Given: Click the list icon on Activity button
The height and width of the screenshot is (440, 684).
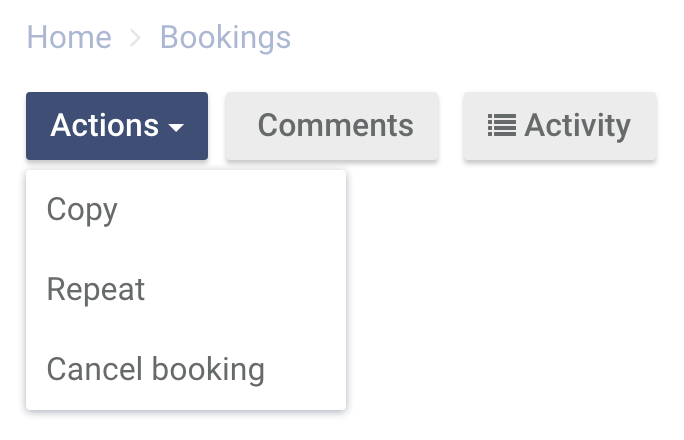Looking at the screenshot, I should (x=502, y=125).
